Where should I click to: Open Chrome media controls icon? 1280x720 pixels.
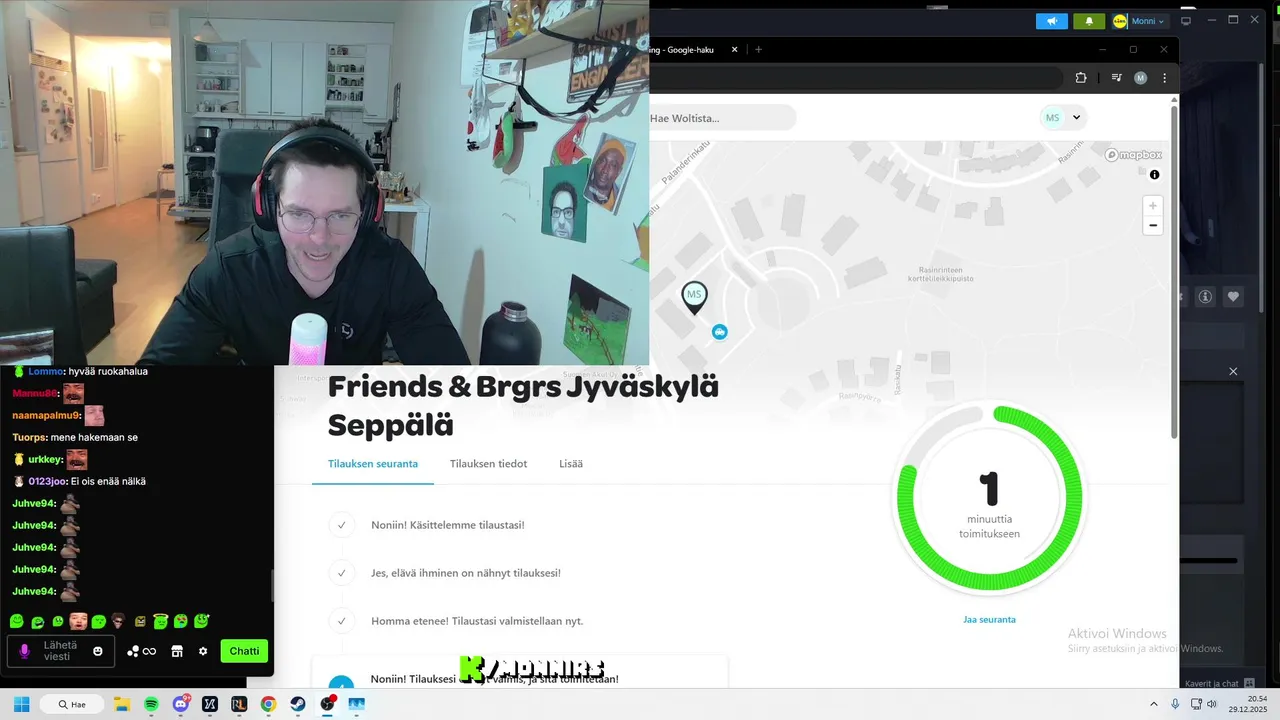pos(1116,78)
